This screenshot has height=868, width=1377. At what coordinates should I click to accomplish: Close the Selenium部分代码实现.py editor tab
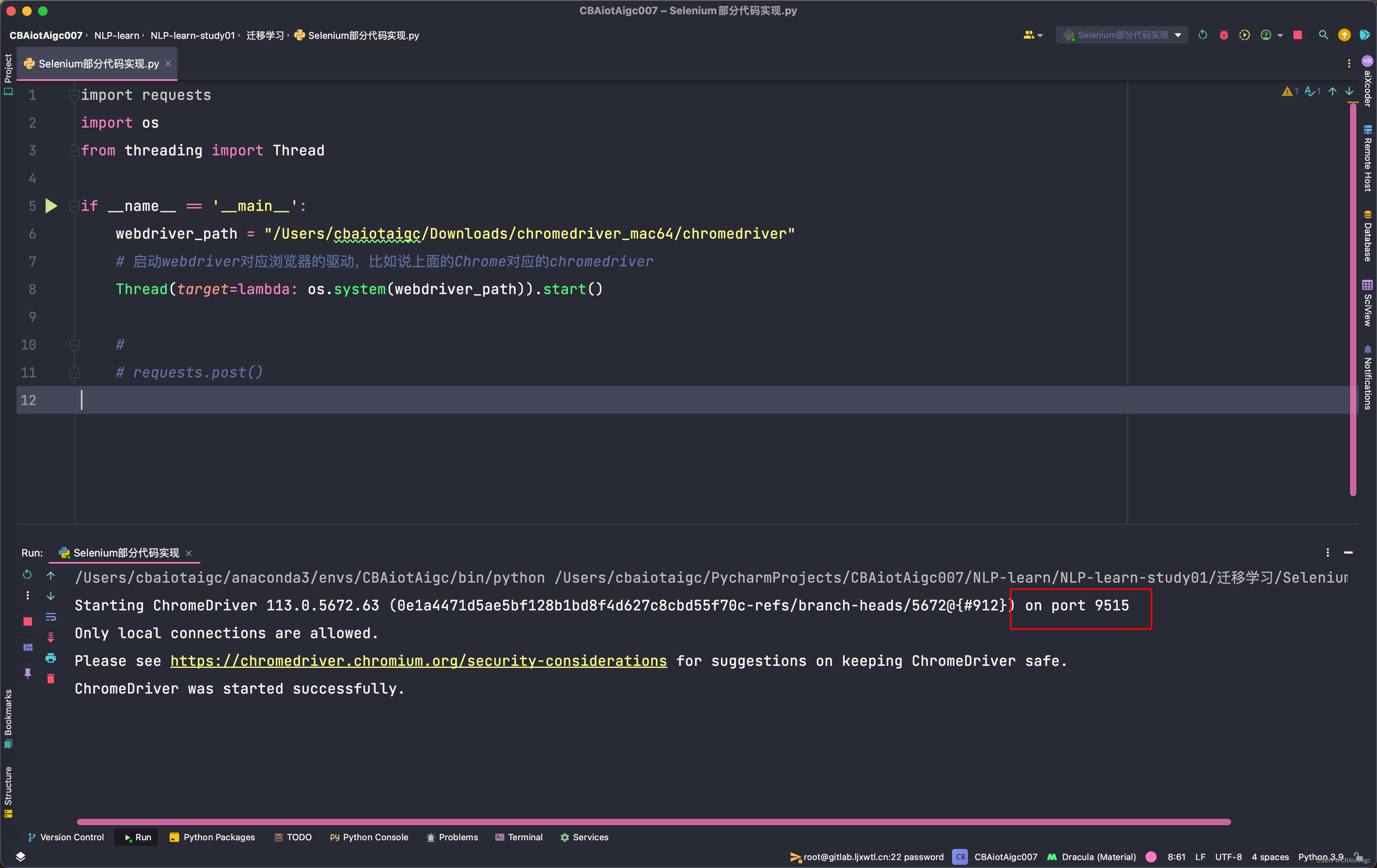tap(168, 63)
